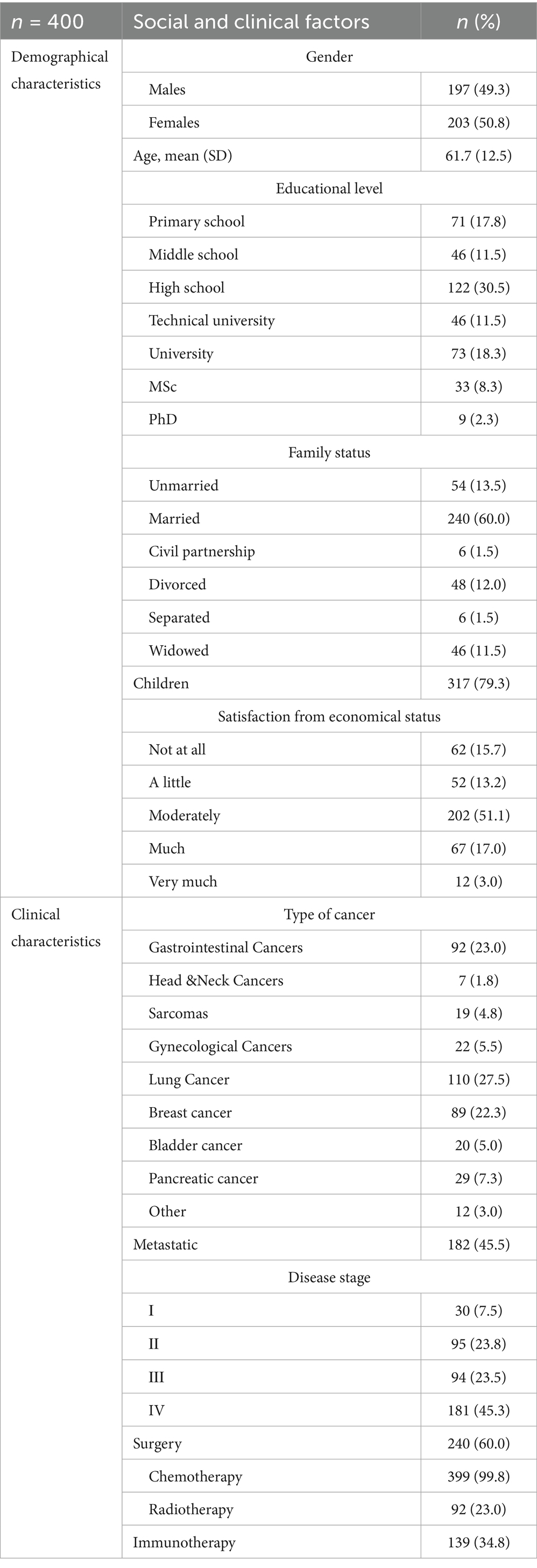Click the 'Type of cancer' section heading
This screenshot has height=1568, width=537.
(x=329, y=914)
